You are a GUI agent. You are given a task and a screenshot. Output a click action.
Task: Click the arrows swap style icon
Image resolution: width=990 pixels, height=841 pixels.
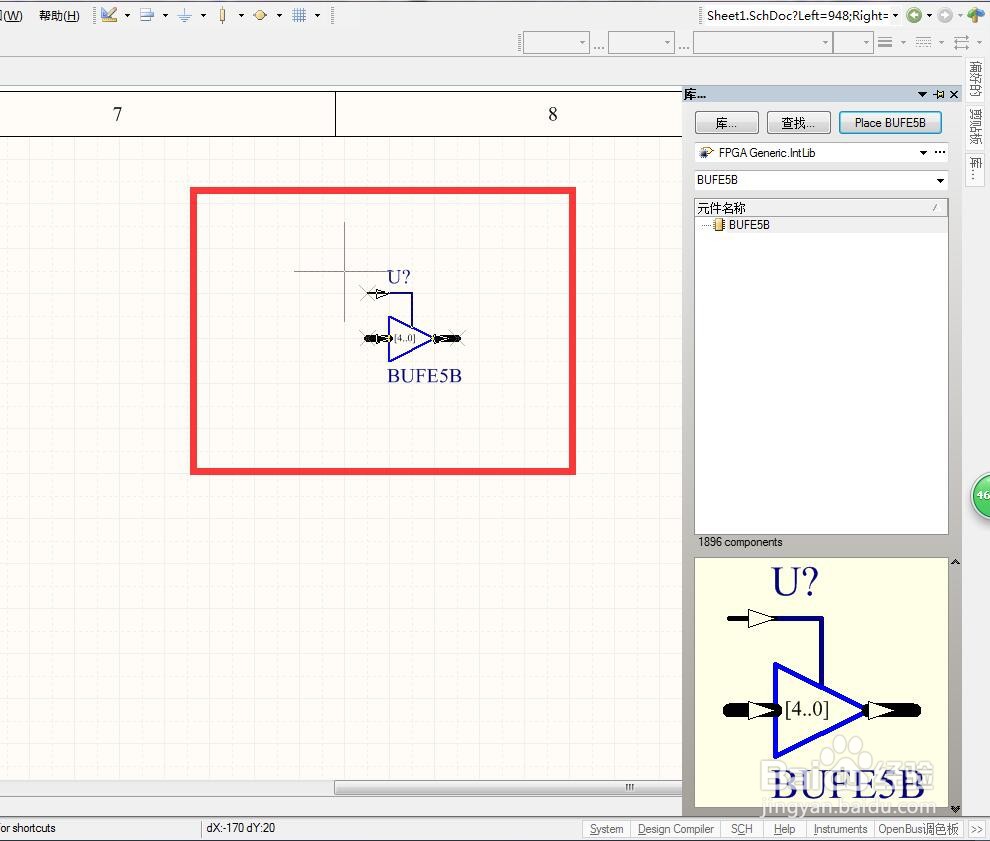tap(962, 42)
